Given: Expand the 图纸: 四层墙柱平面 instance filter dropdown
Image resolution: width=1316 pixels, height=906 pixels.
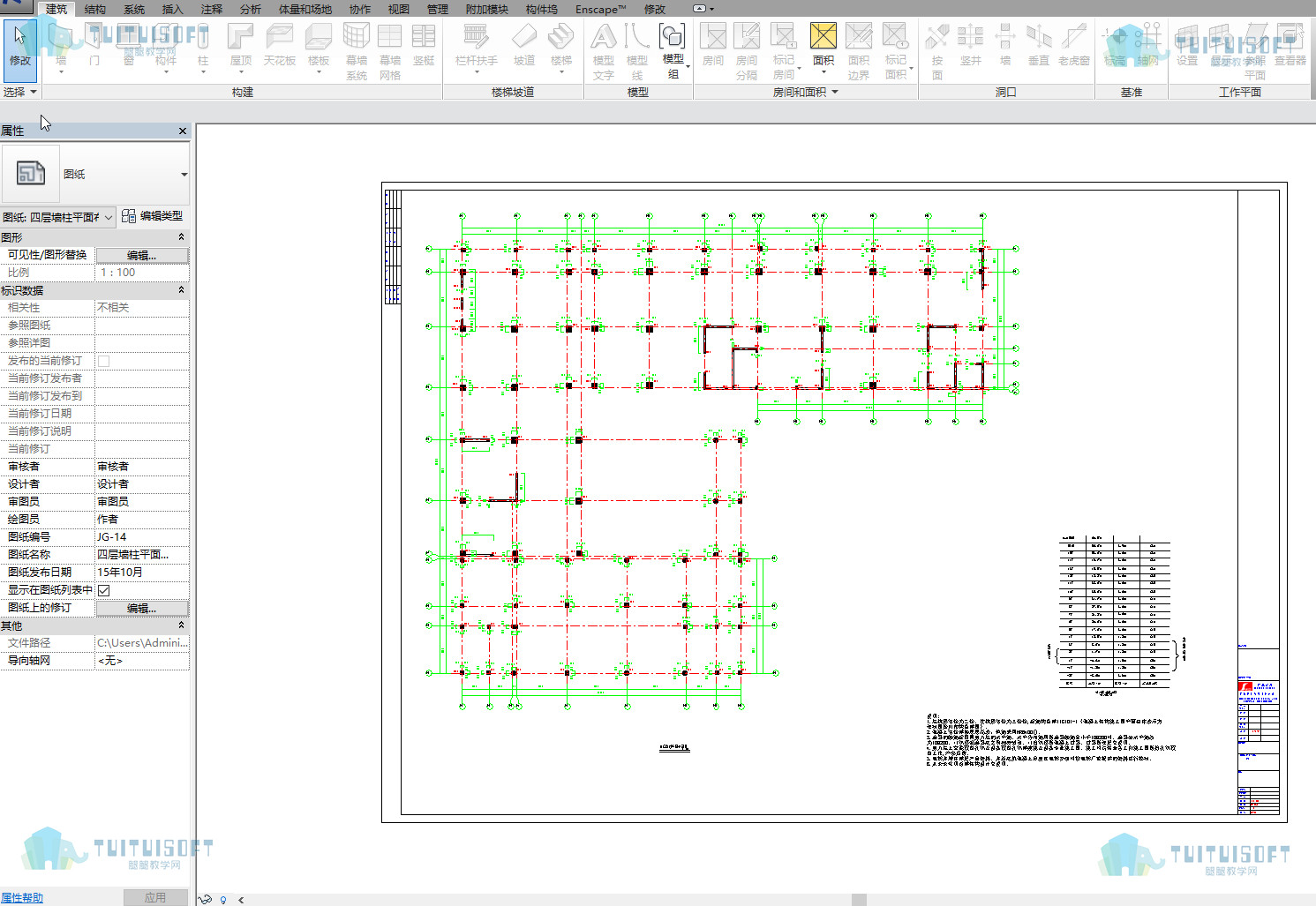Looking at the screenshot, I should coord(109,217).
